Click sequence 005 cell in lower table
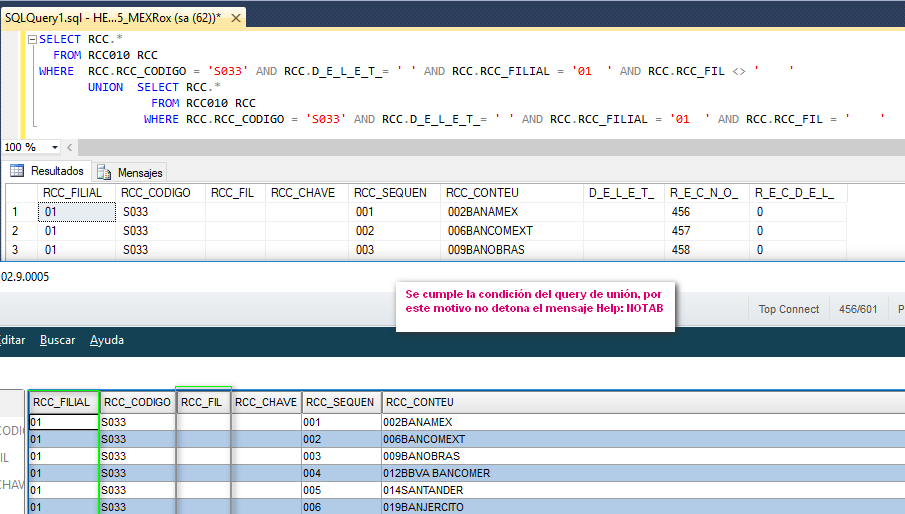Viewport: 905px width, 514px height. [x=341, y=490]
